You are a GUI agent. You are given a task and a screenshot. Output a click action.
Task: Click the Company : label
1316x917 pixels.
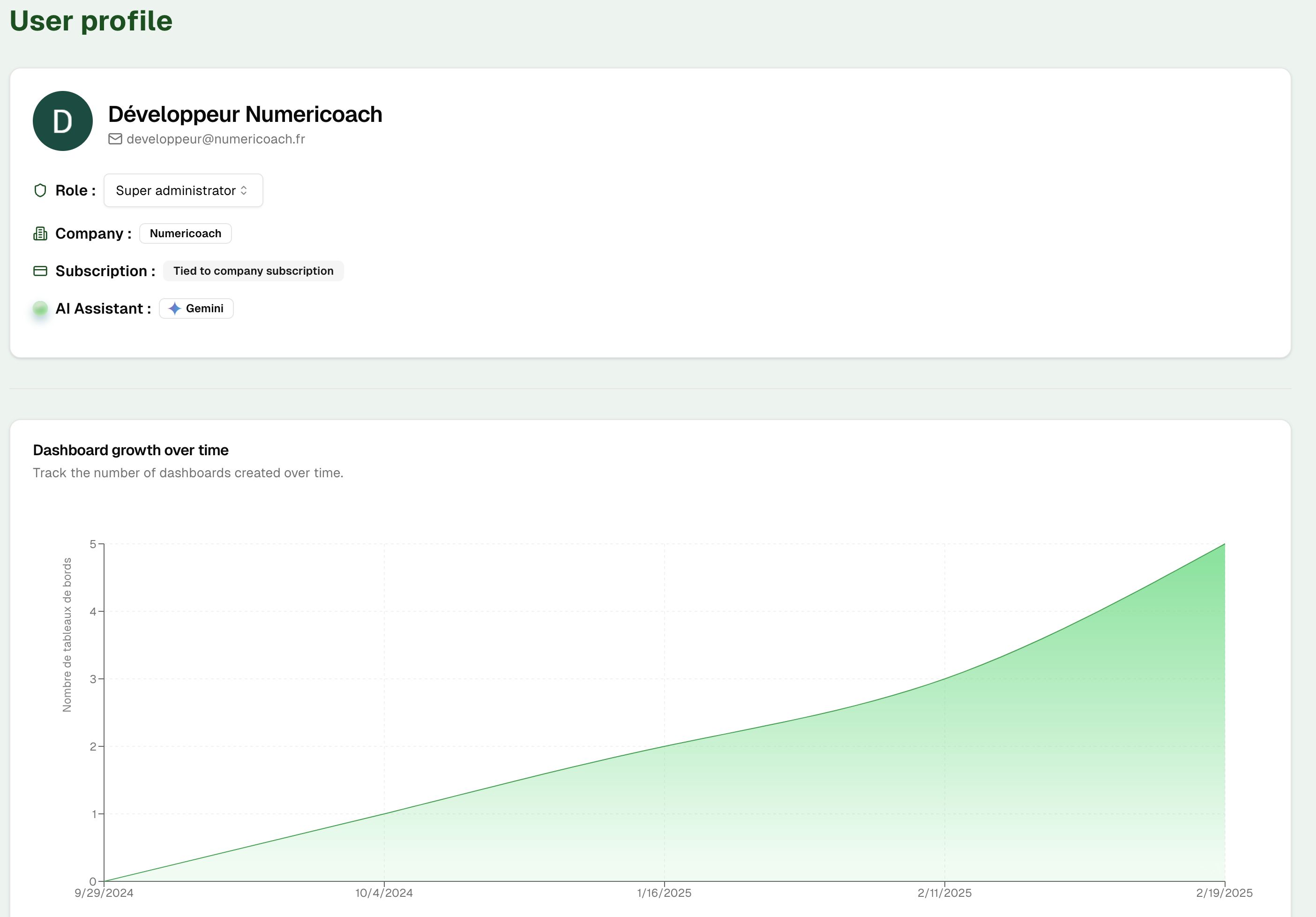[93, 233]
